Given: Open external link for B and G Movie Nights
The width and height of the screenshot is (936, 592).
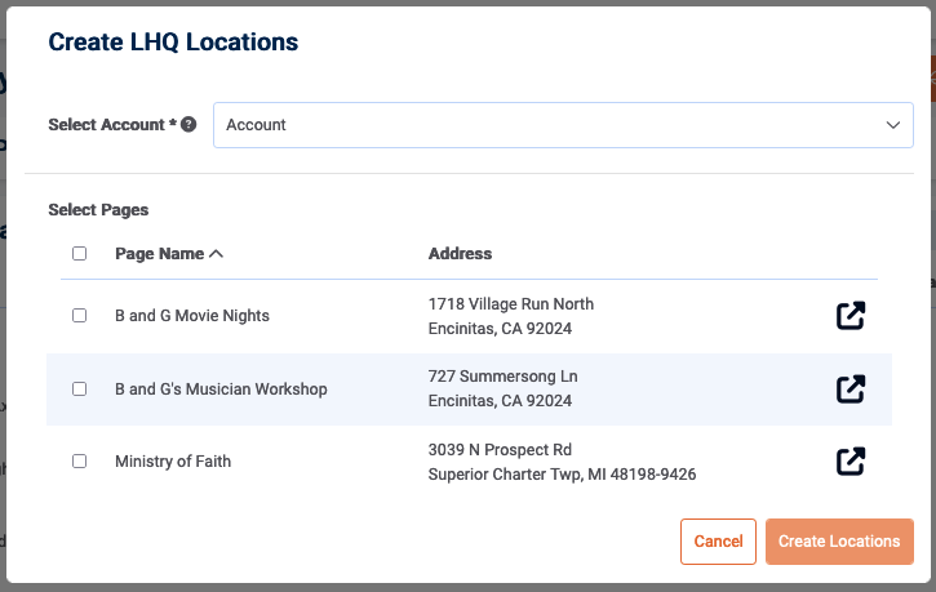Looking at the screenshot, I should 850,315.
